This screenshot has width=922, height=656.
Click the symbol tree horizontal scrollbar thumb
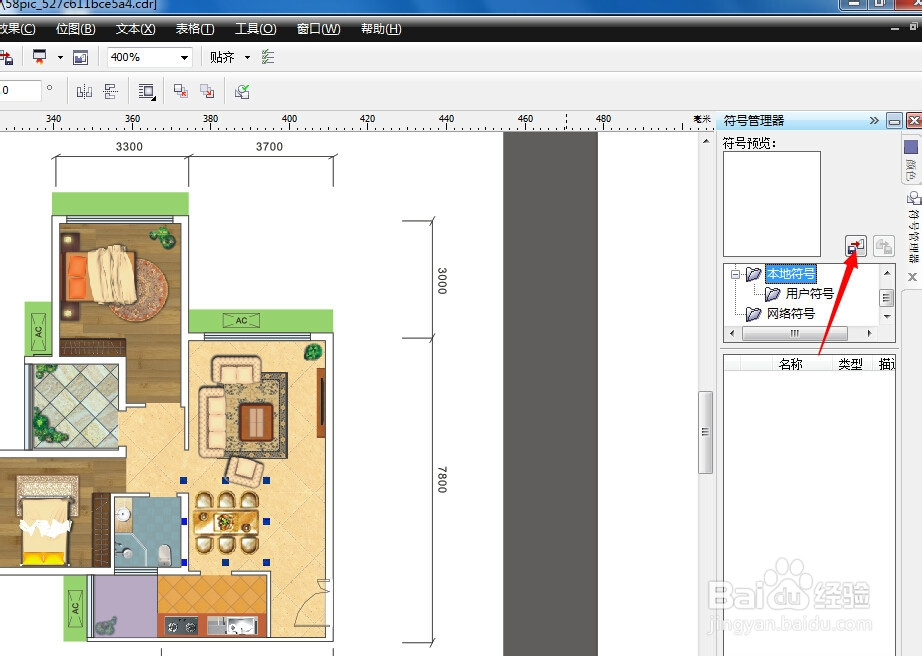(x=794, y=333)
